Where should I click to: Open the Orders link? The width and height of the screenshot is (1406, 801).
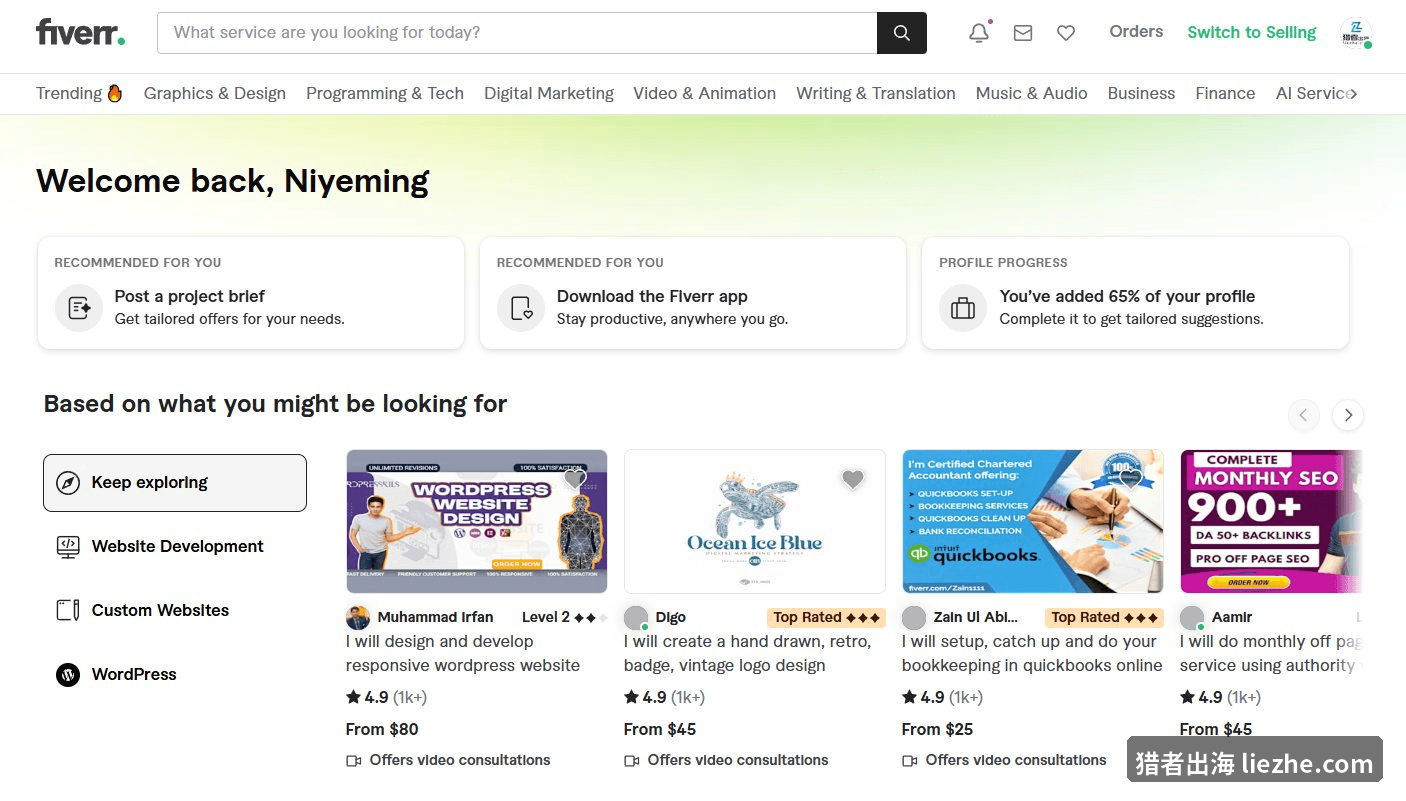pos(1136,32)
